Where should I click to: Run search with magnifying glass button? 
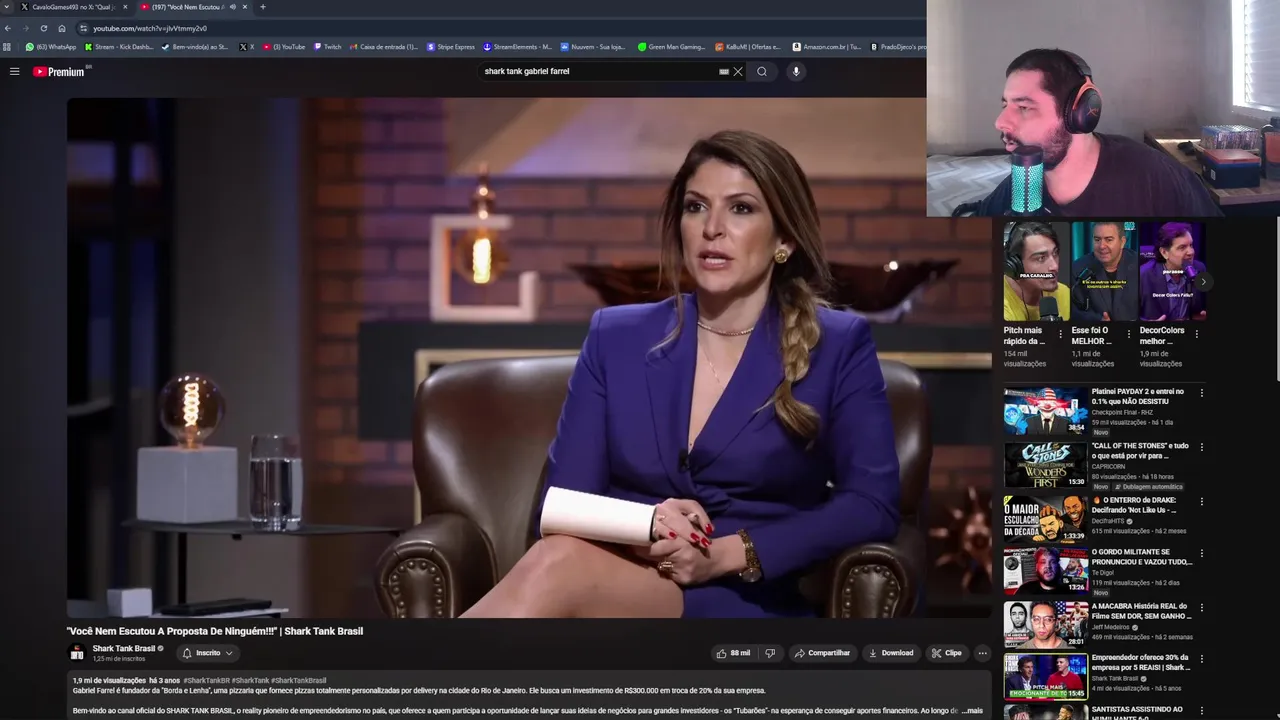click(762, 71)
